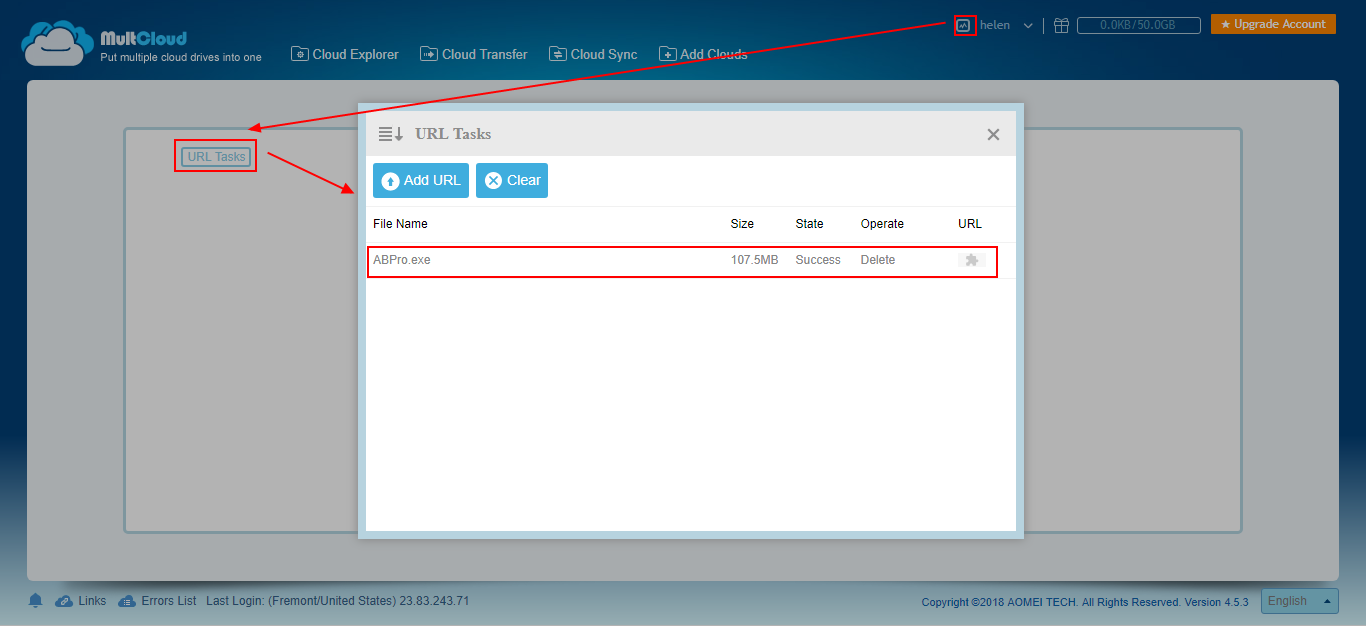The height and width of the screenshot is (626, 1366).
Task: Select Cloud Sync from the top menu
Action: tap(593, 53)
